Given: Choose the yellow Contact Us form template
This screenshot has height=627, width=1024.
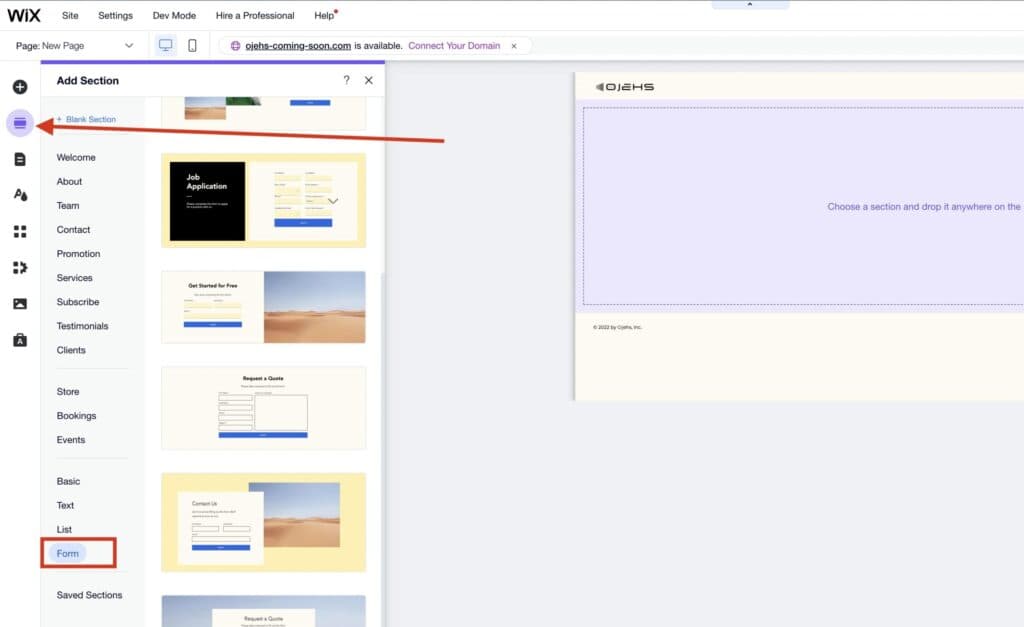Looking at the screenshot, I should (x=264, y=522).
